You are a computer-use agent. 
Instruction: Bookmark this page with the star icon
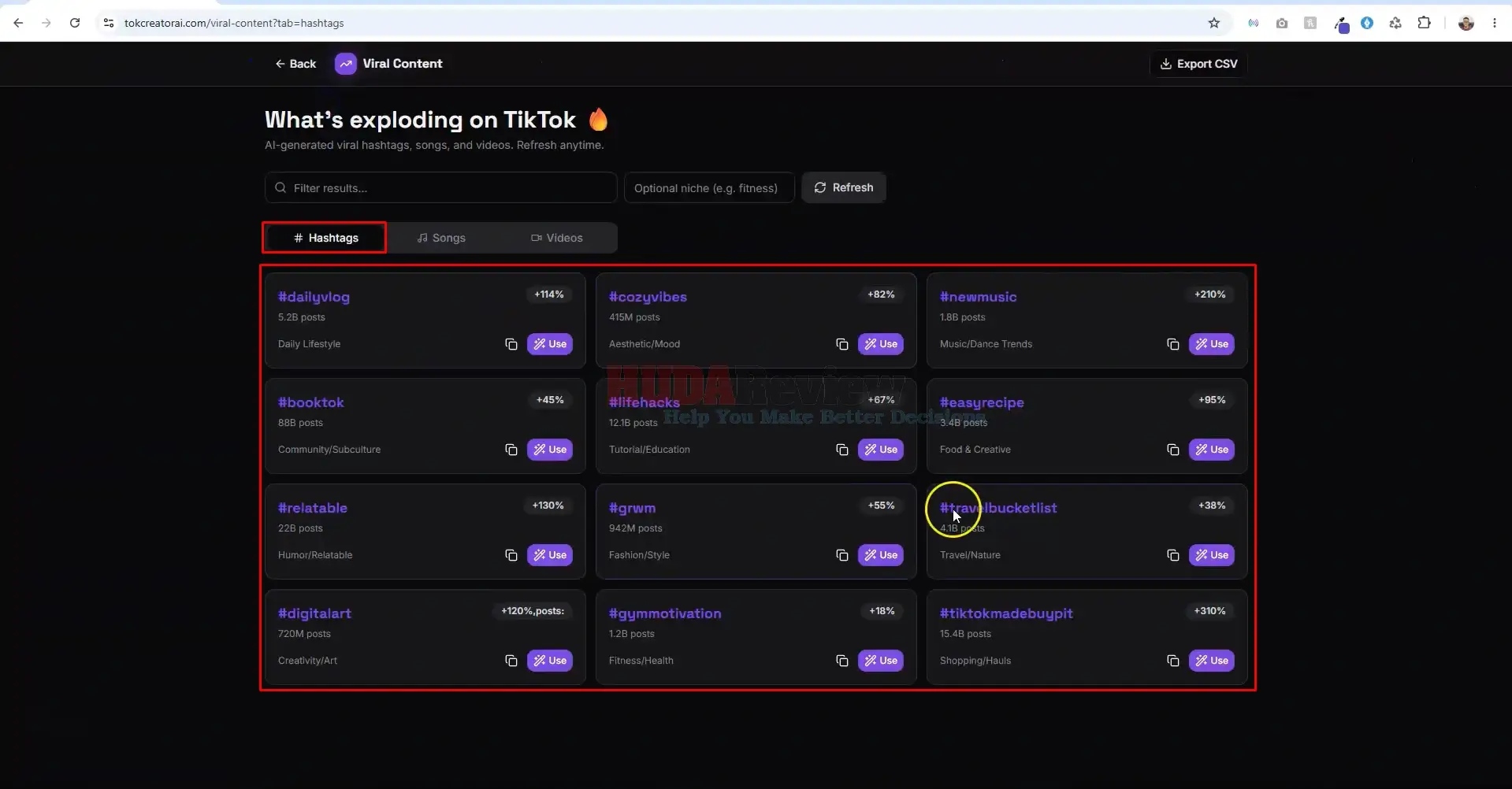click(x=1214, y=23)
